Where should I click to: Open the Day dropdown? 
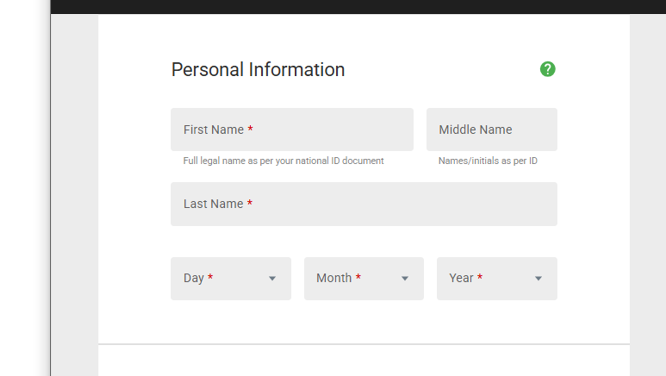click(x=231, y=278)
